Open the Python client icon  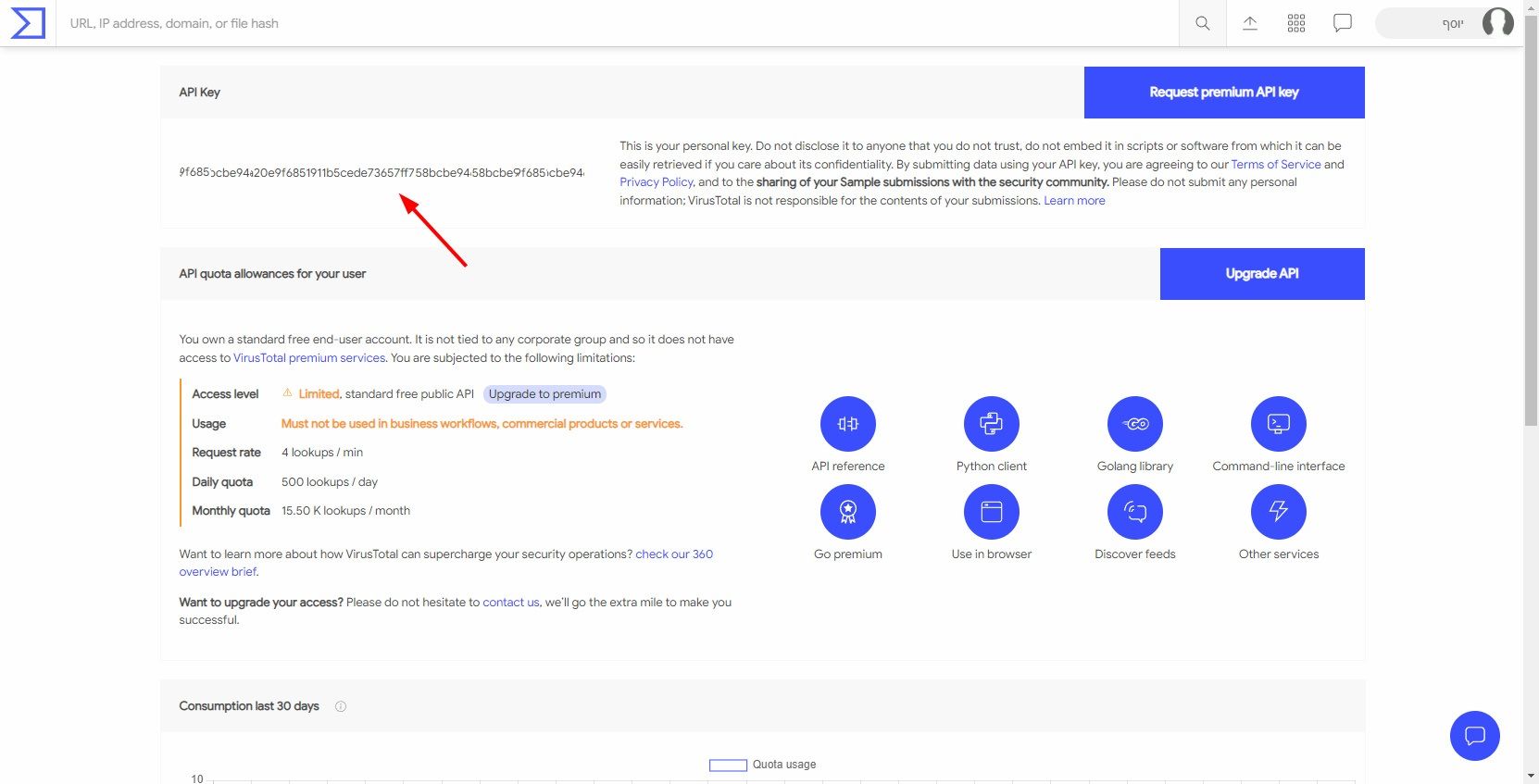[x=991, y=424]
